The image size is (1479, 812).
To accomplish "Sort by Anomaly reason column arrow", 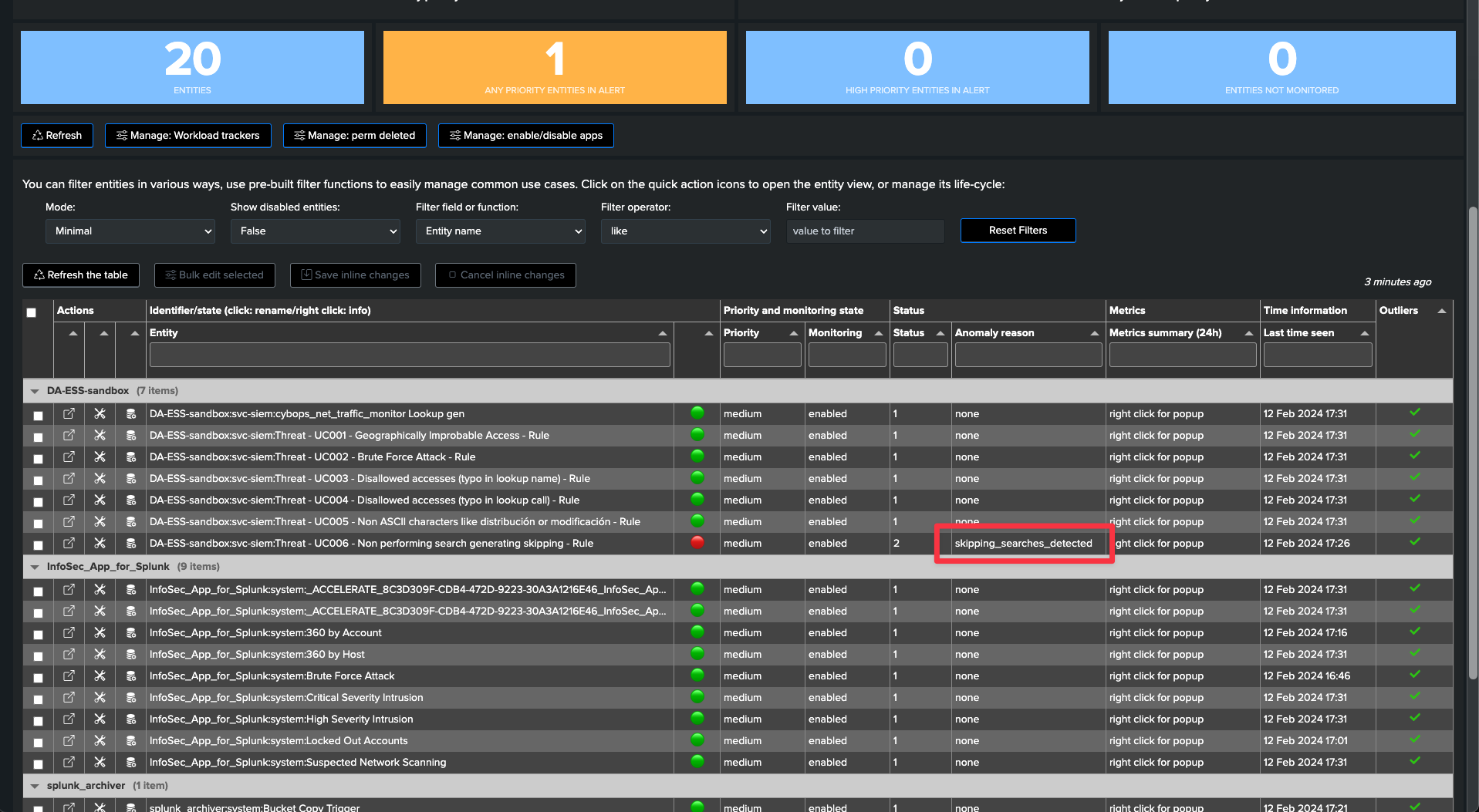I will (1094, 333).
